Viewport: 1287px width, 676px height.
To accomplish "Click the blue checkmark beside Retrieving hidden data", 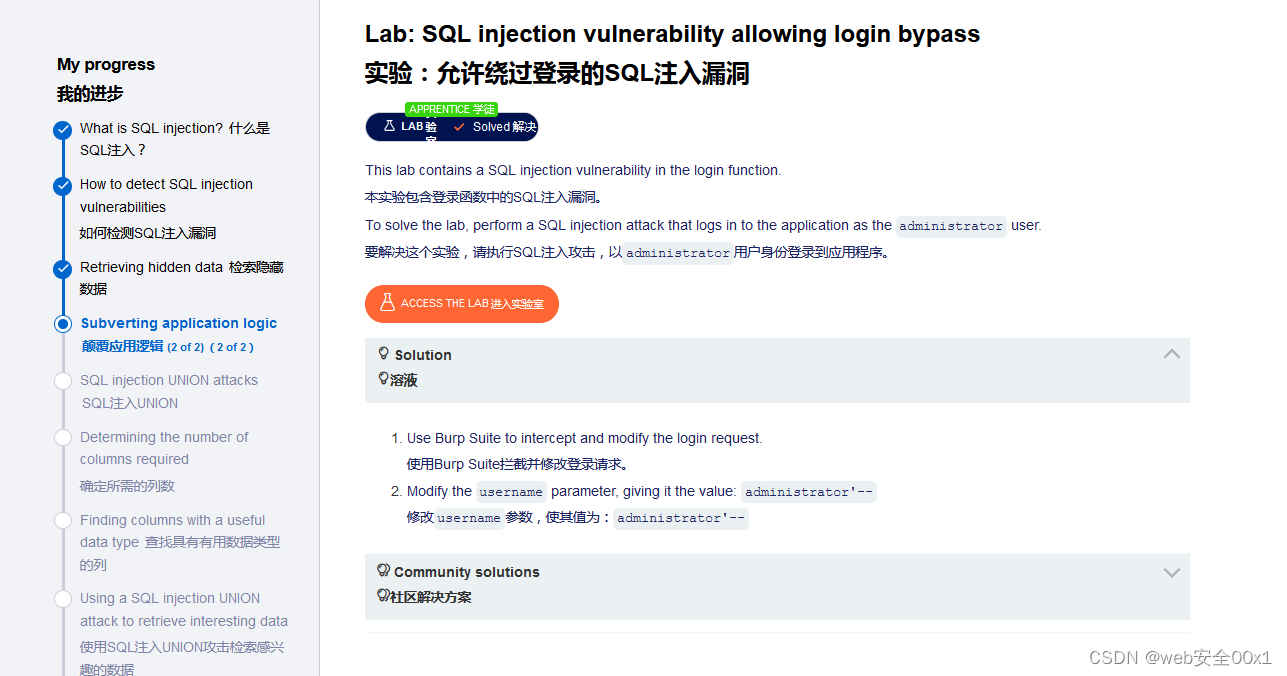I will tap(62, 268).
